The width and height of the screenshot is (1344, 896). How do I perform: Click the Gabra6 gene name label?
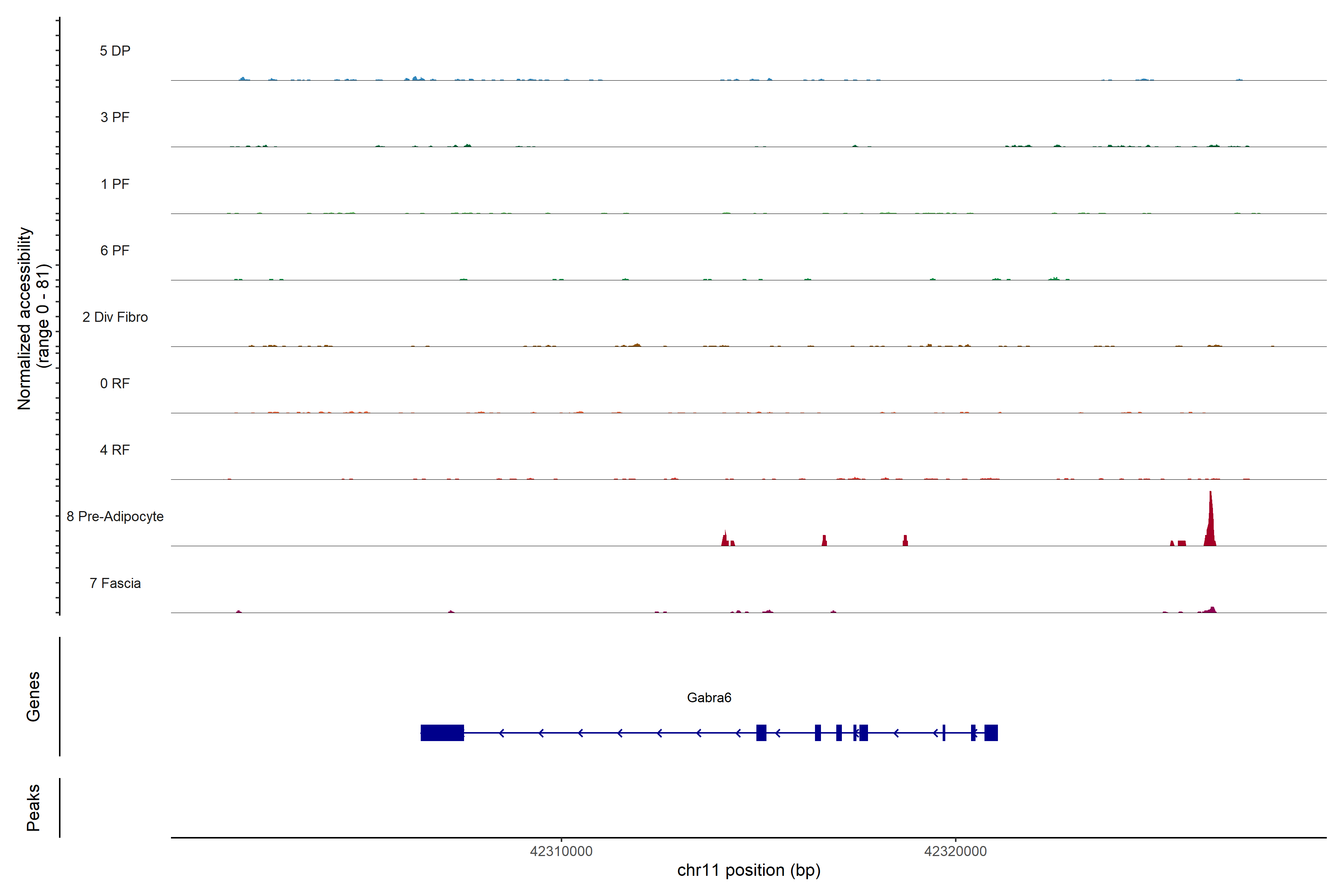pos(709,697)
